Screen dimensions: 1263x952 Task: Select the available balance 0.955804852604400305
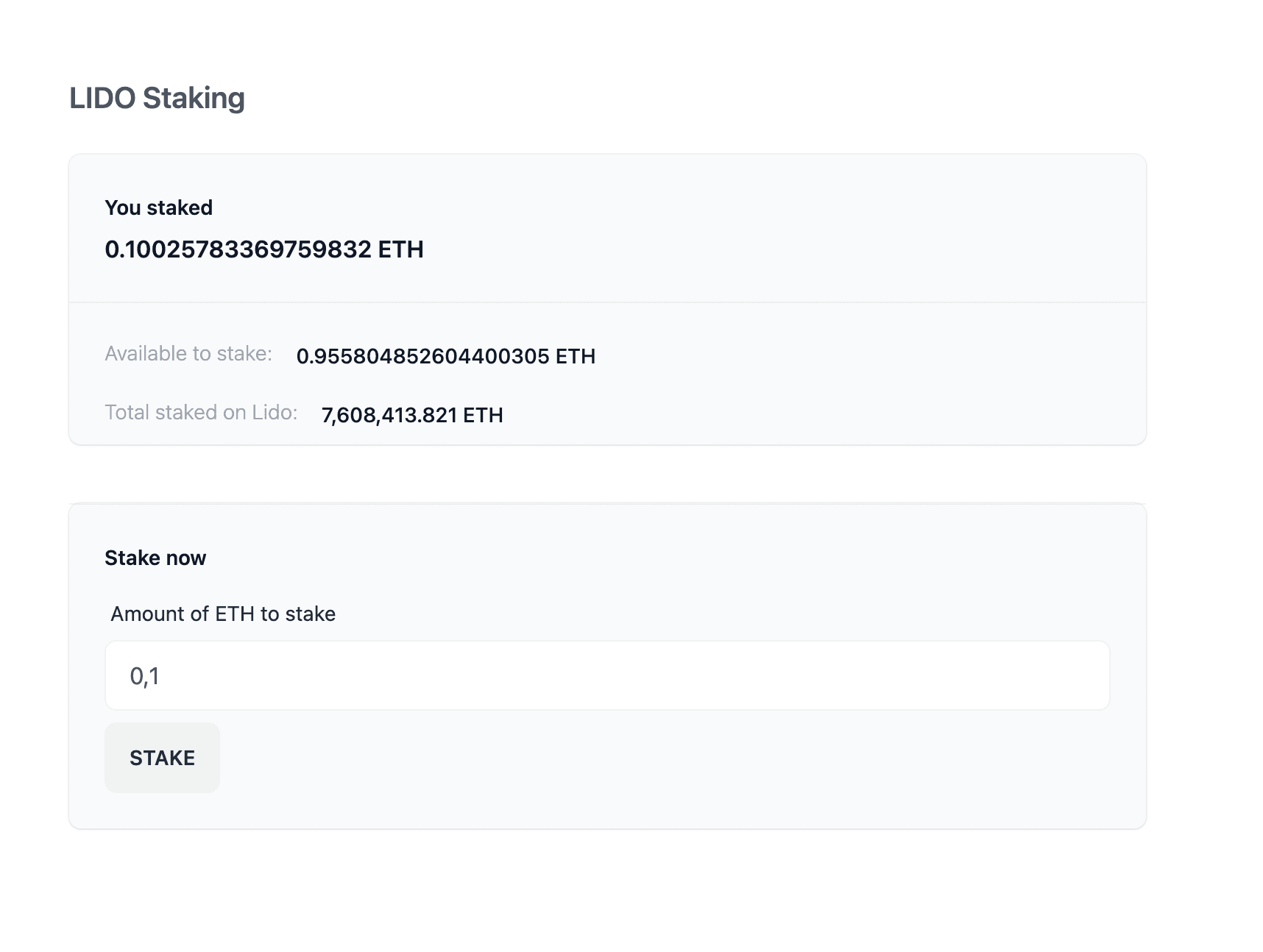coord(422,356)
